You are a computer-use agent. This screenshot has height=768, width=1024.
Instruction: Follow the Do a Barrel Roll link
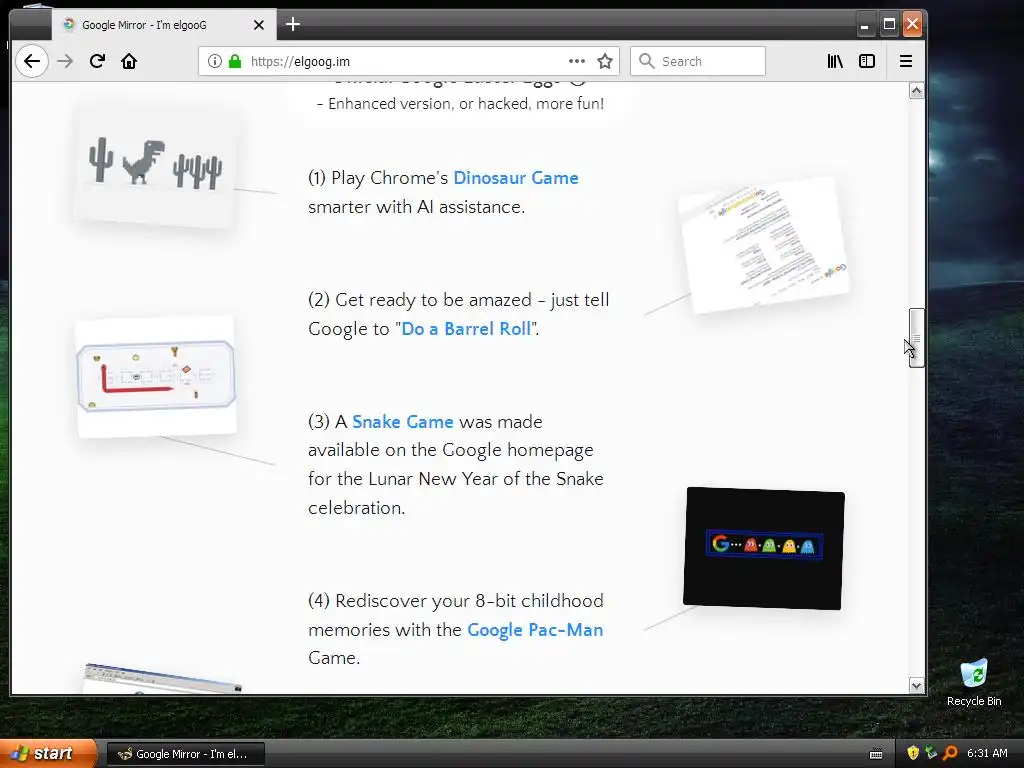(x=466, y=328)
